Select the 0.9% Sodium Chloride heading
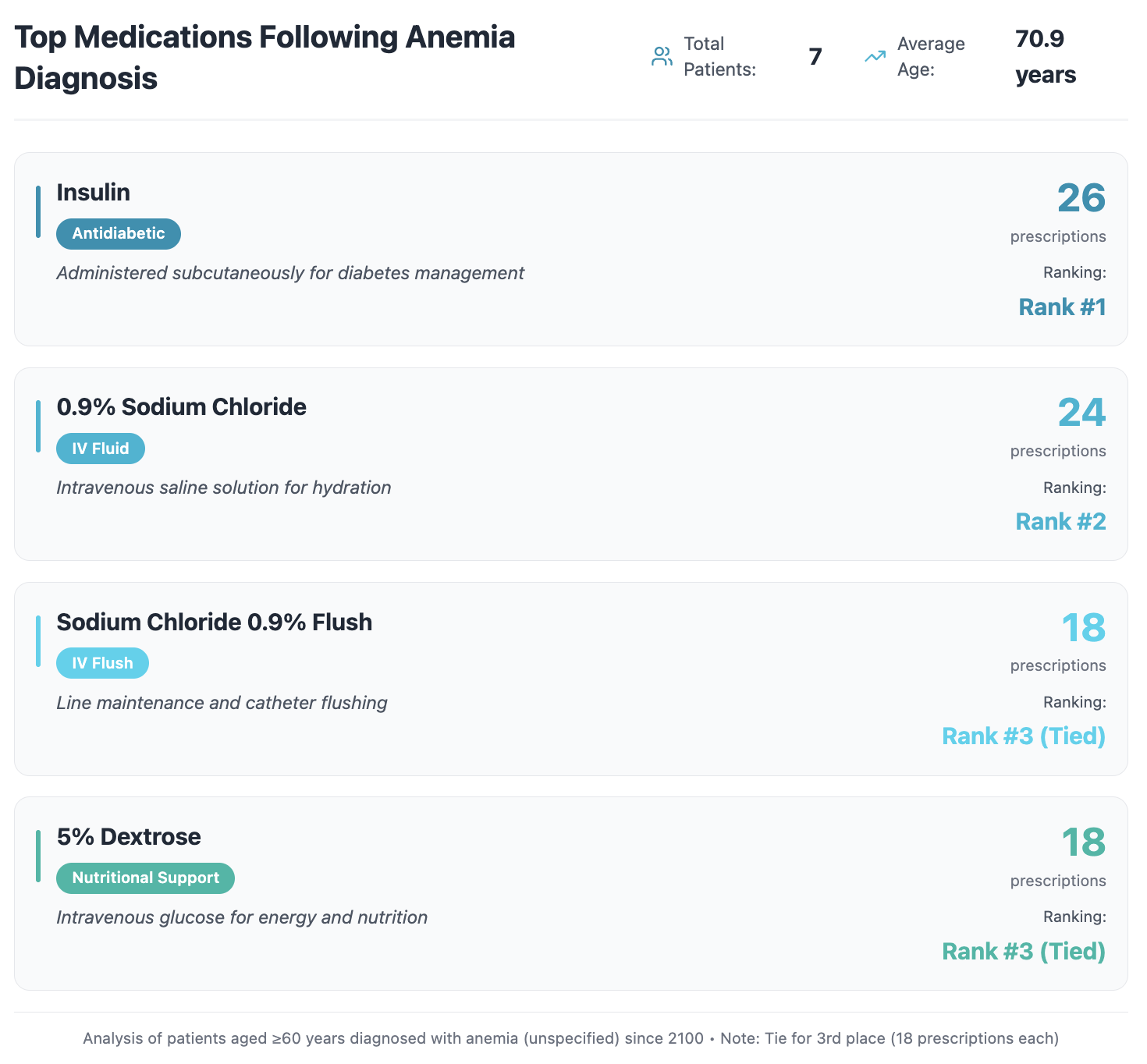 click(x=182, y=406)
